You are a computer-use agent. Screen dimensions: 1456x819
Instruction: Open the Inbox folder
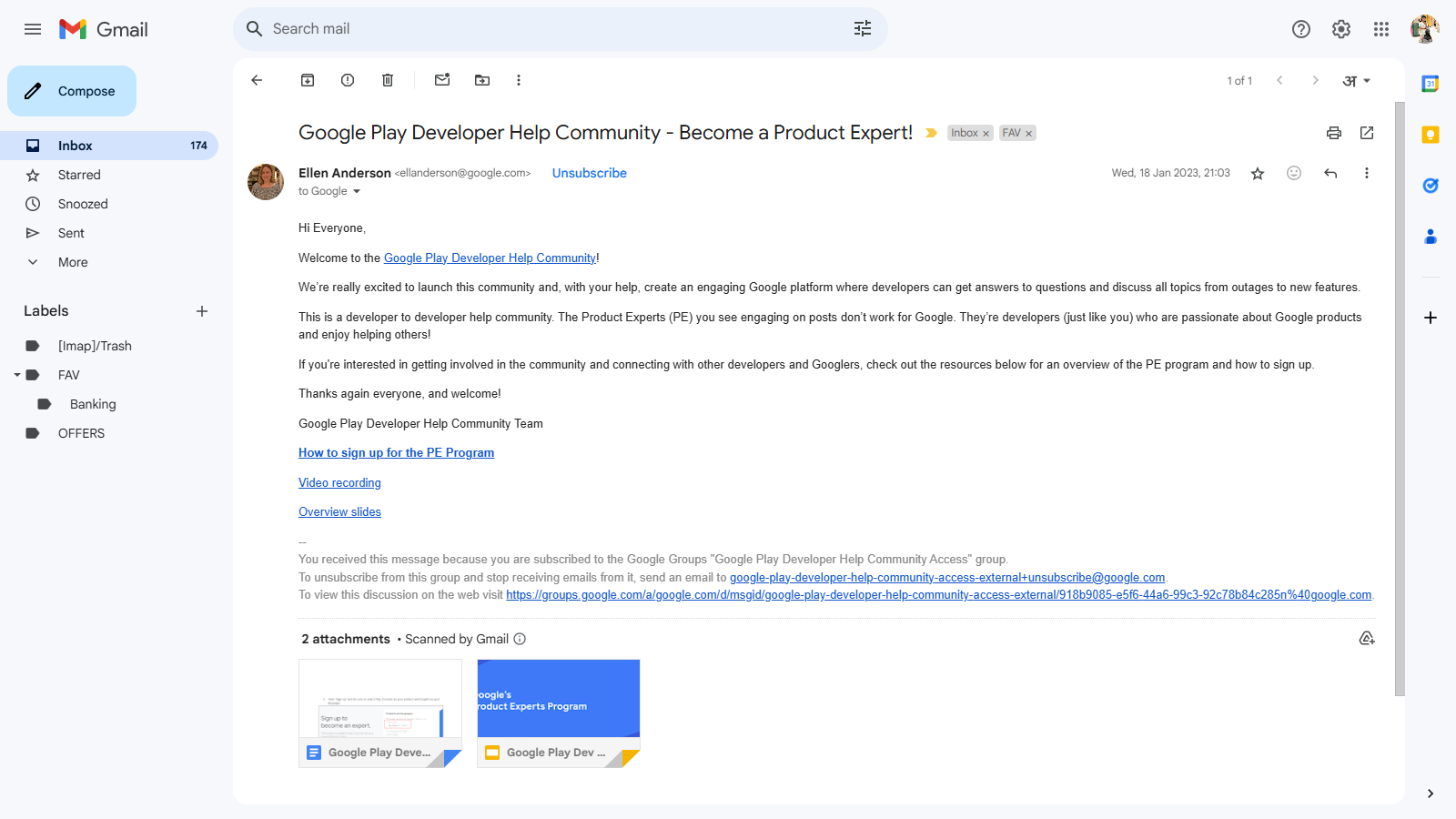coord(109,146)
